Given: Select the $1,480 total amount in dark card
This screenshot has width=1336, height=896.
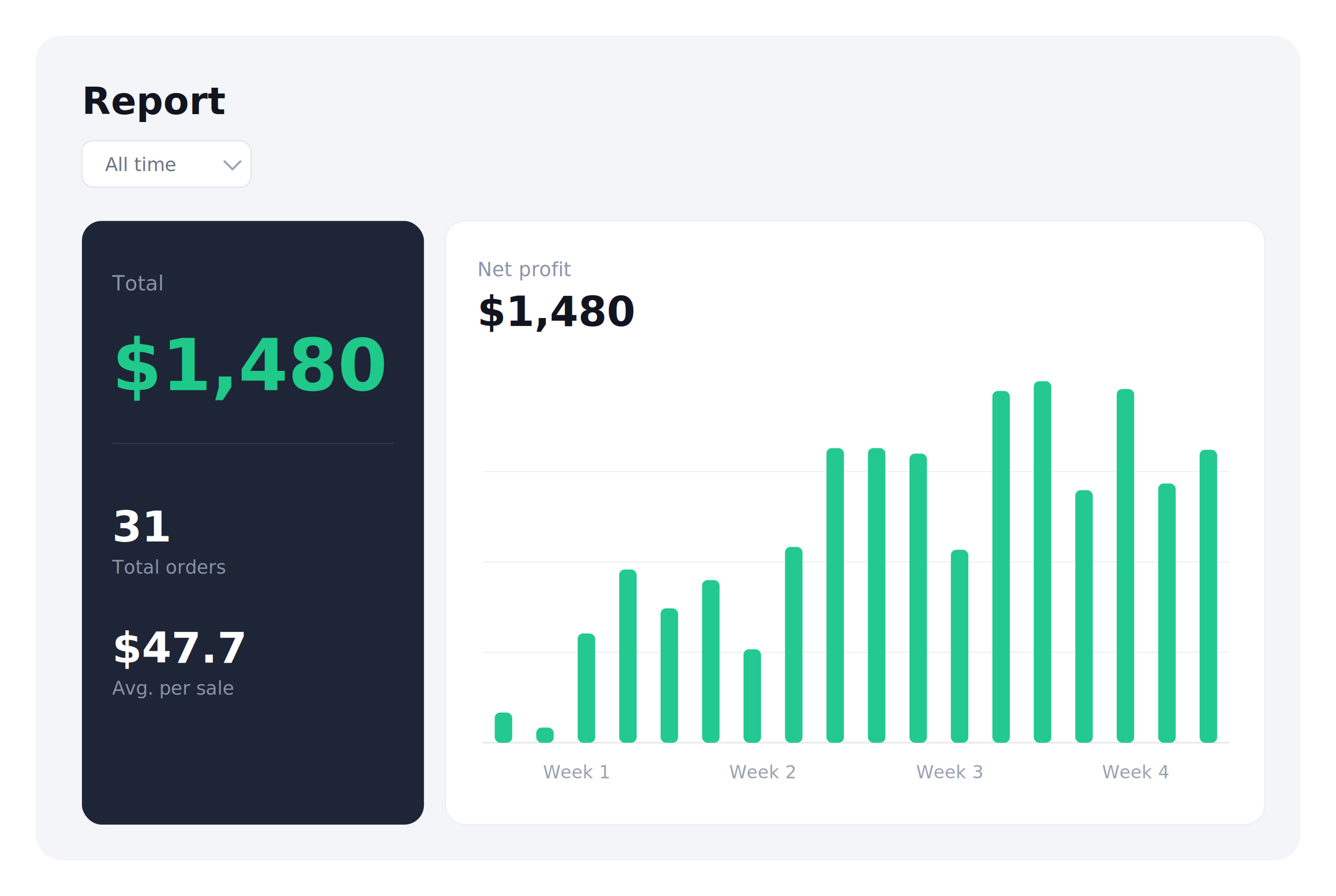Looking at the screenshot, I should (250, 367).
